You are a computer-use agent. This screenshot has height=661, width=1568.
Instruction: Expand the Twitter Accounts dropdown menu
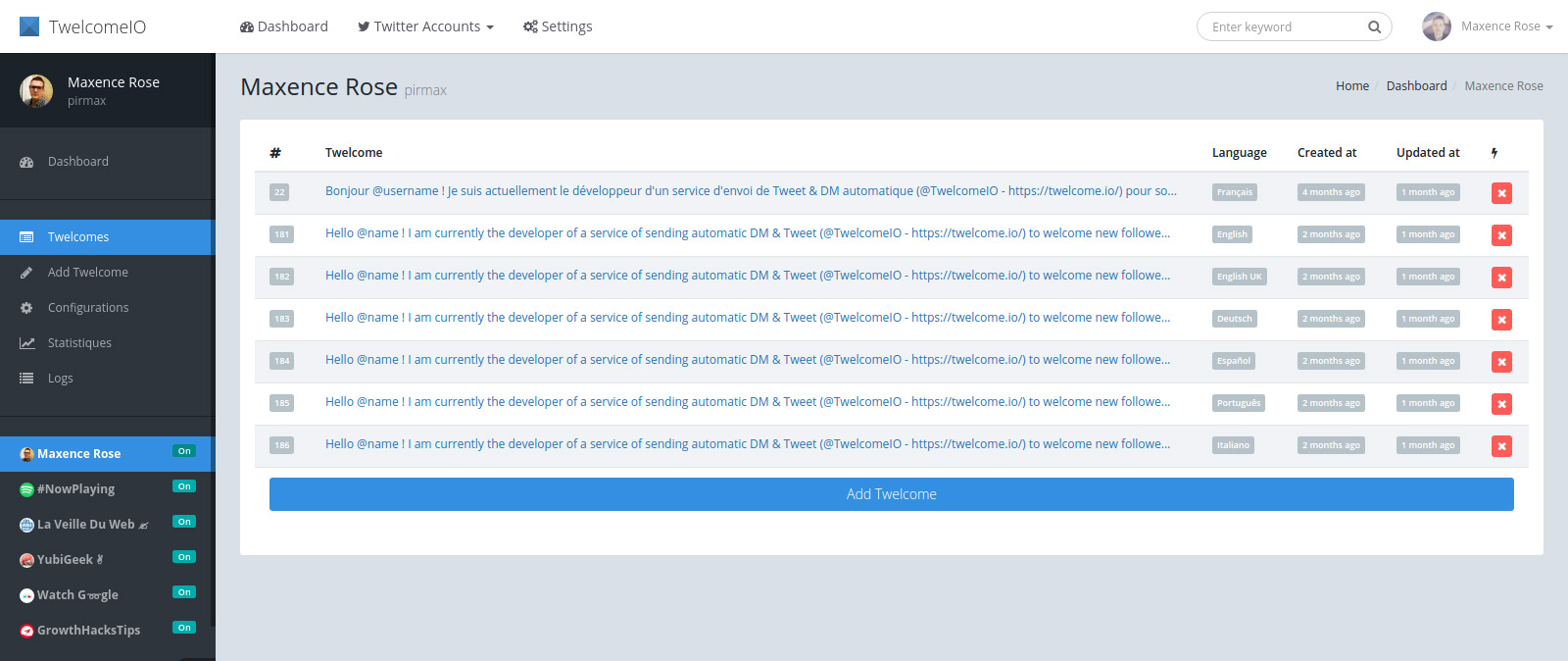pos(425,26)
